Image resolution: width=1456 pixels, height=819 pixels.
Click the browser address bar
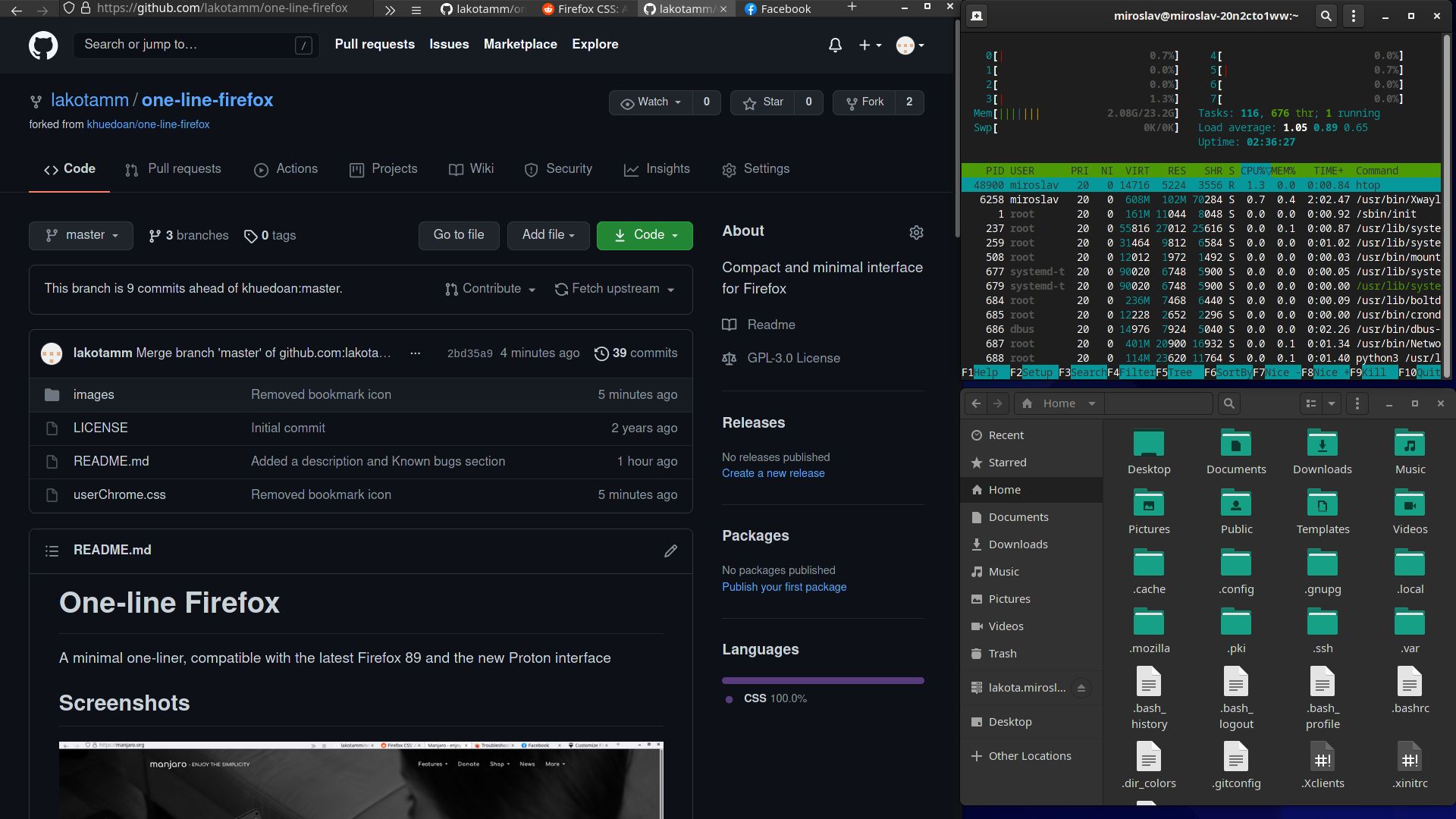point(220,8)
